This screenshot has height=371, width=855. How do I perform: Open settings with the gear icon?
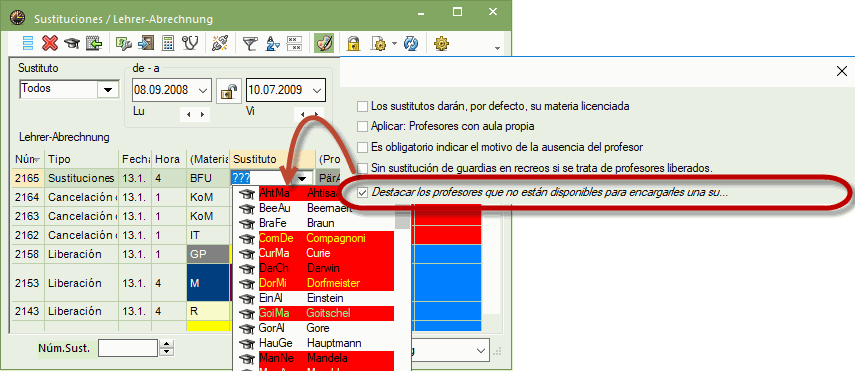[x=441, y=44]
